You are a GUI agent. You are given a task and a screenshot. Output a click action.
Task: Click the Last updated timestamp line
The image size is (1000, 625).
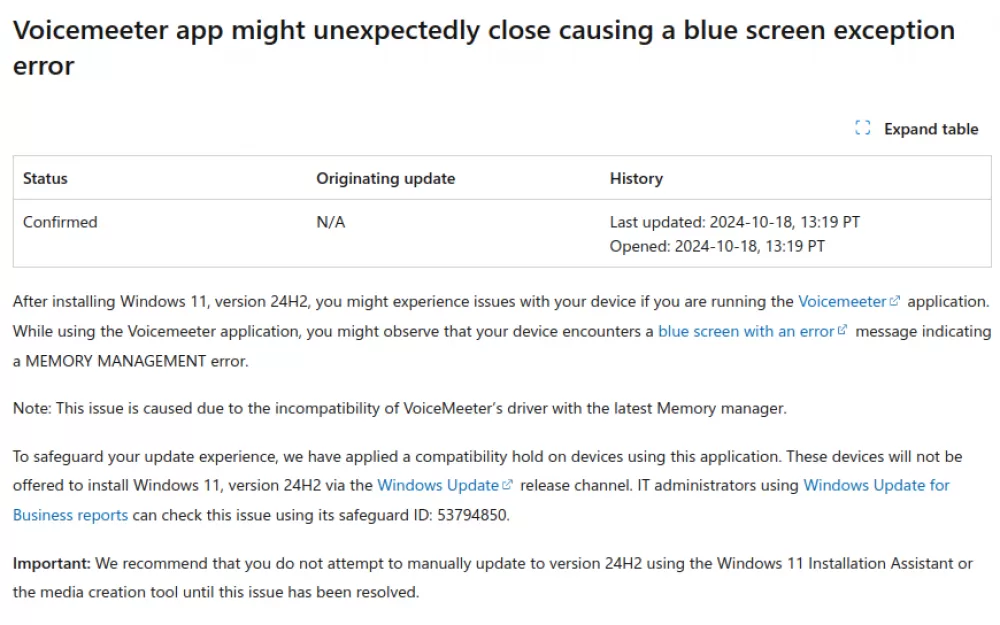(x=734, y=222)
